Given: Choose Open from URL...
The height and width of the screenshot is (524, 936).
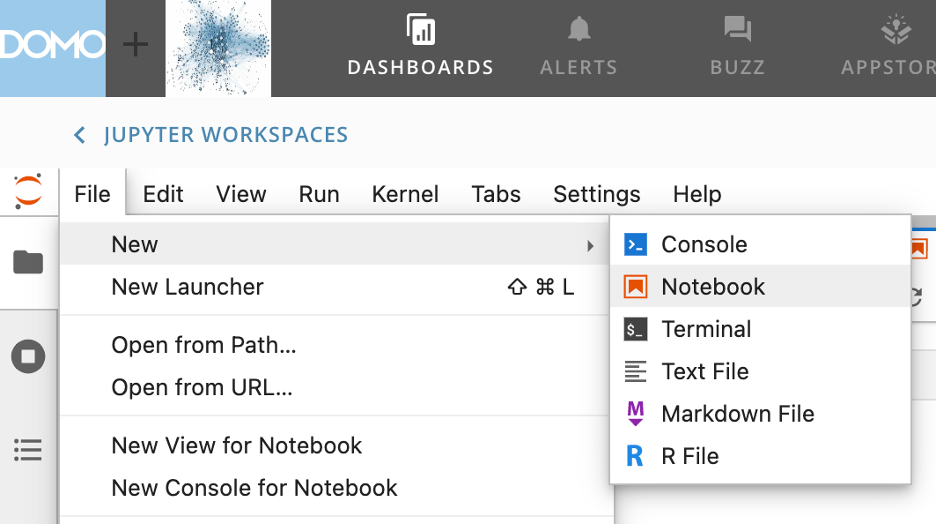Looking at the screenshot, I should 335,387.
